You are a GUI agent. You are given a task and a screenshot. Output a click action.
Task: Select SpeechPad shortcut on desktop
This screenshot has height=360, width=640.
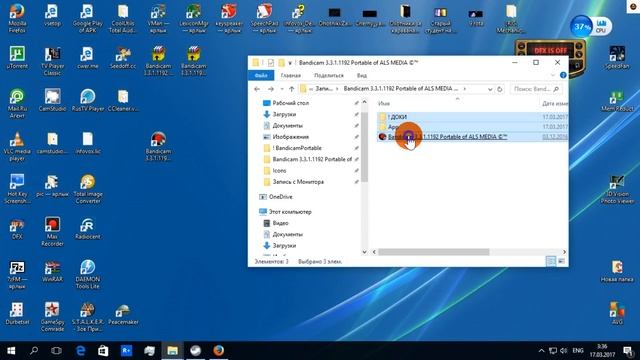click(264, 18)
